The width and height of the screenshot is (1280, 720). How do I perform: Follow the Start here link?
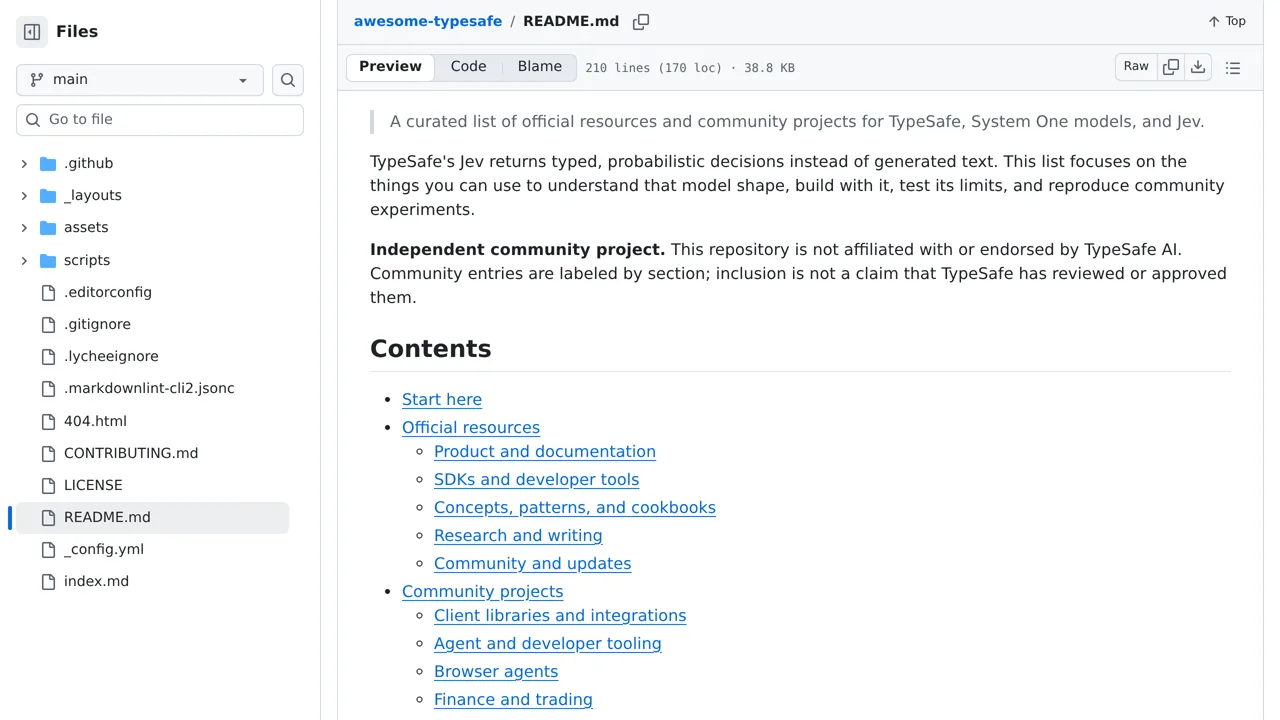click(x=442, y=399)
